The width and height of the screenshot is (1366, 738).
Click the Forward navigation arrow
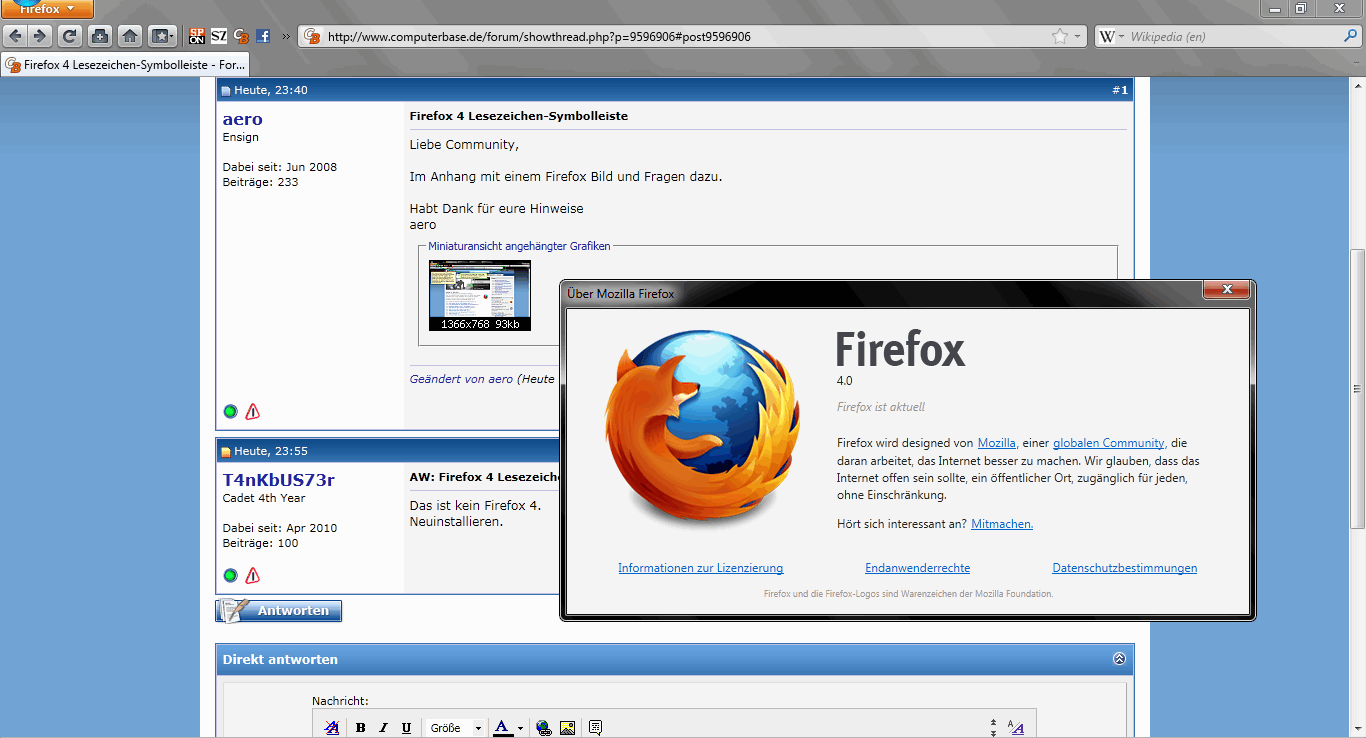point(39,36)
